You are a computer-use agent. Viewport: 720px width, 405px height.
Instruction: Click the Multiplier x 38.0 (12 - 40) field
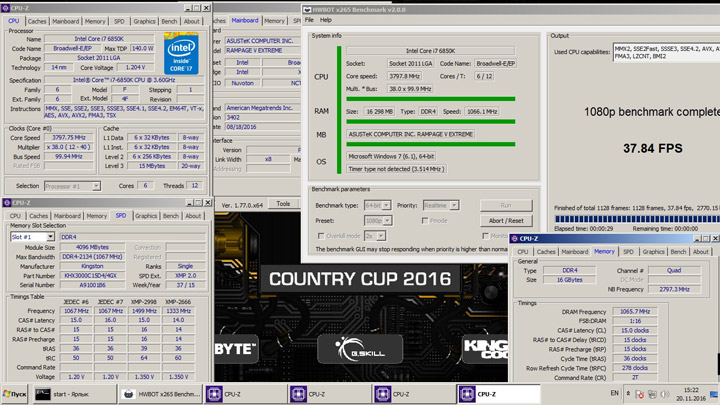coord(69,147)
